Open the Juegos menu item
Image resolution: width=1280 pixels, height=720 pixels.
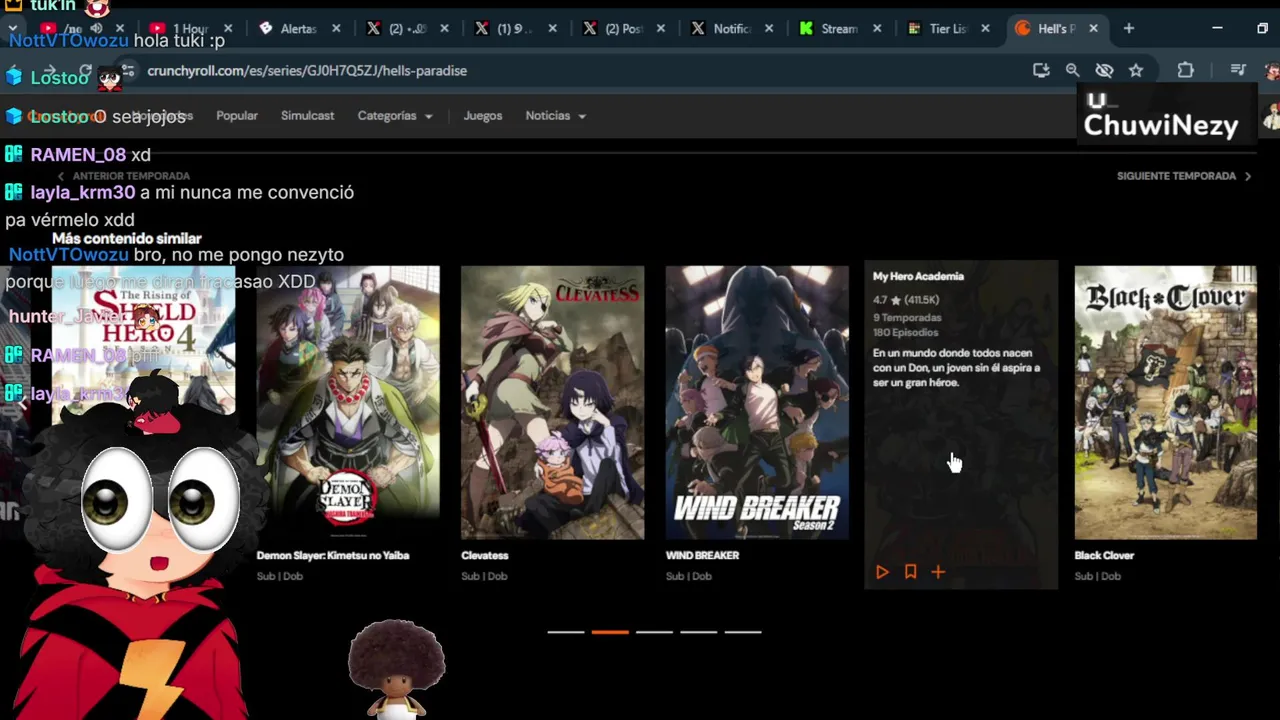click(x=483, y=116)
